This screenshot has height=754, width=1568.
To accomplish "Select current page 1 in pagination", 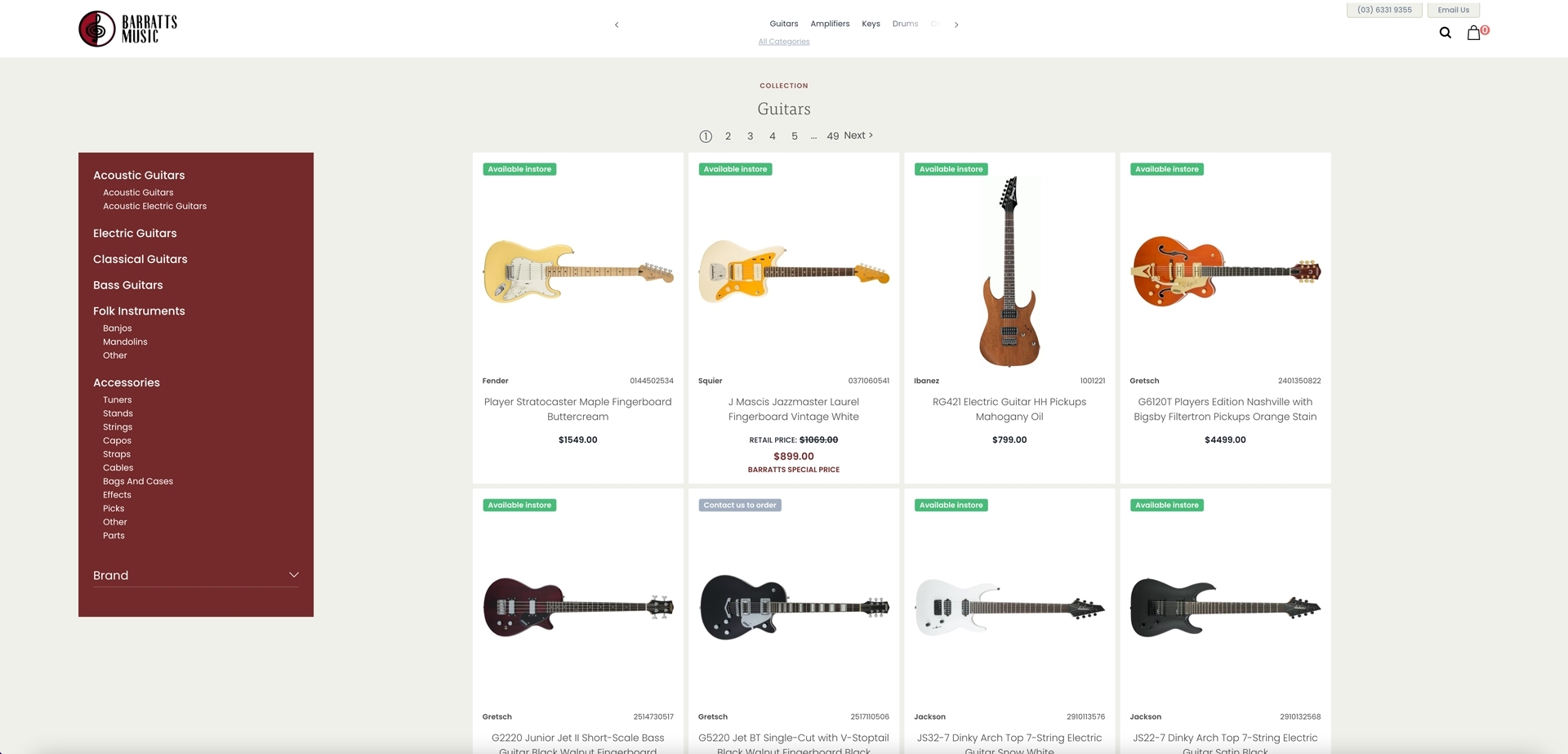I will coord(706,136).
